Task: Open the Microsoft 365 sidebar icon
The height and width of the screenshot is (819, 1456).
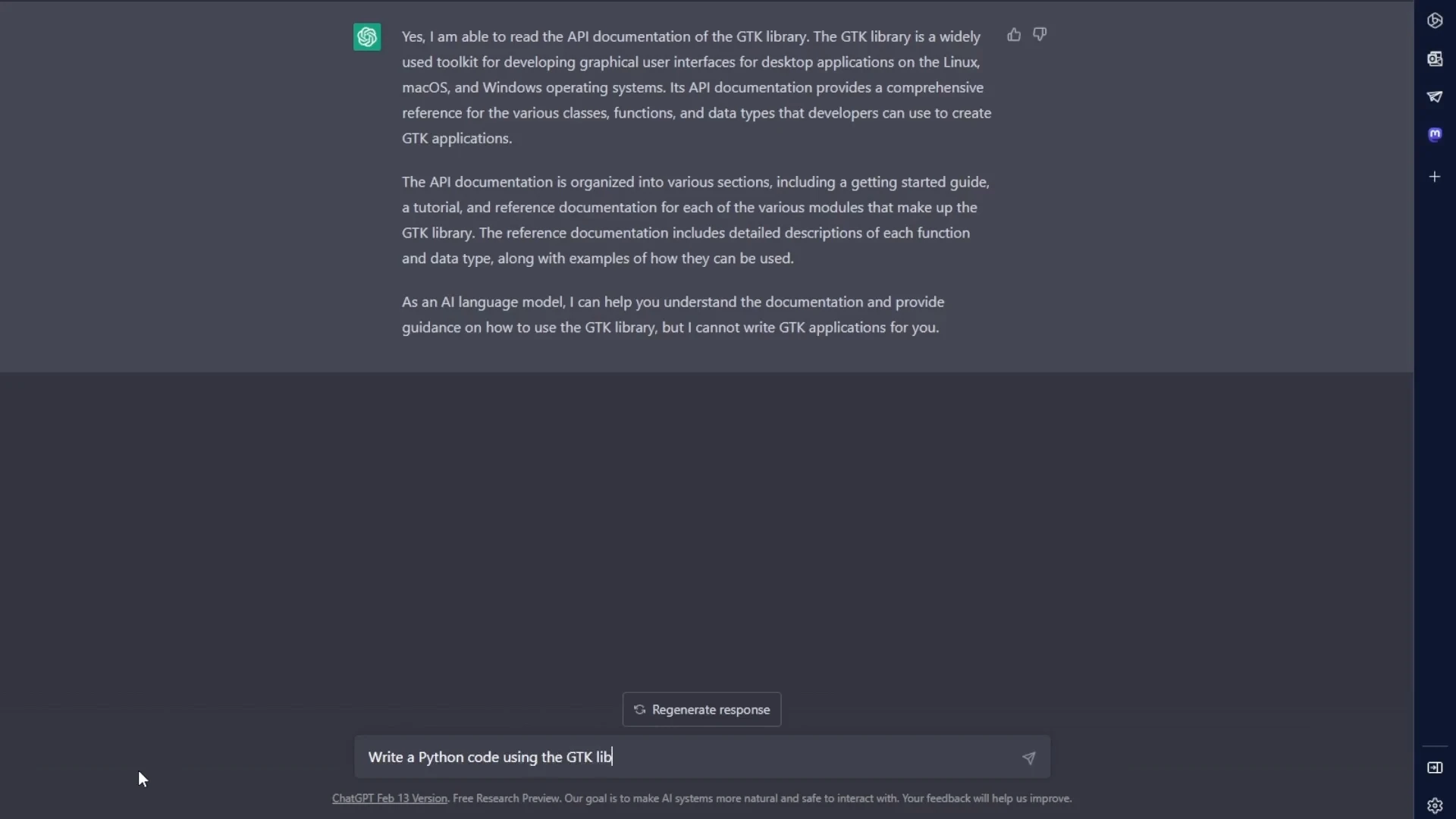Action: pyautogui.click(x=1435, y=20)
